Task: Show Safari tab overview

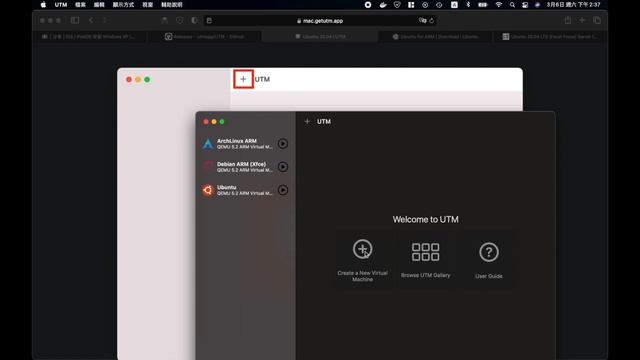Action: coord(597,20)
